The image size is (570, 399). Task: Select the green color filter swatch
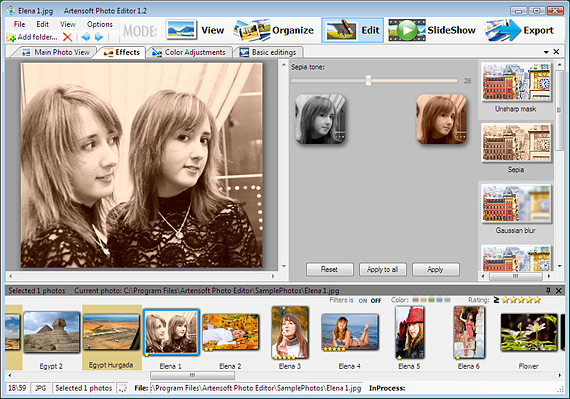coord(431,300)
